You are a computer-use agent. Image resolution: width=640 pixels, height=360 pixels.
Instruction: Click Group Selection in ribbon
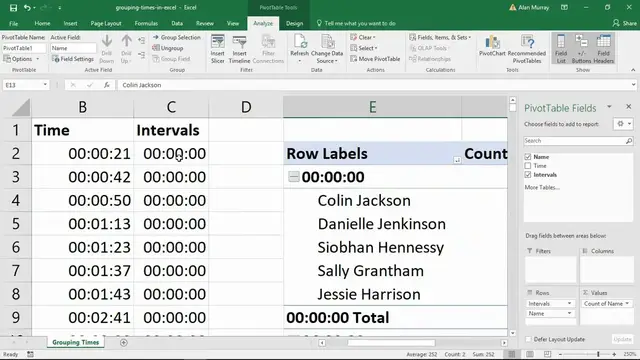(177, 37)
